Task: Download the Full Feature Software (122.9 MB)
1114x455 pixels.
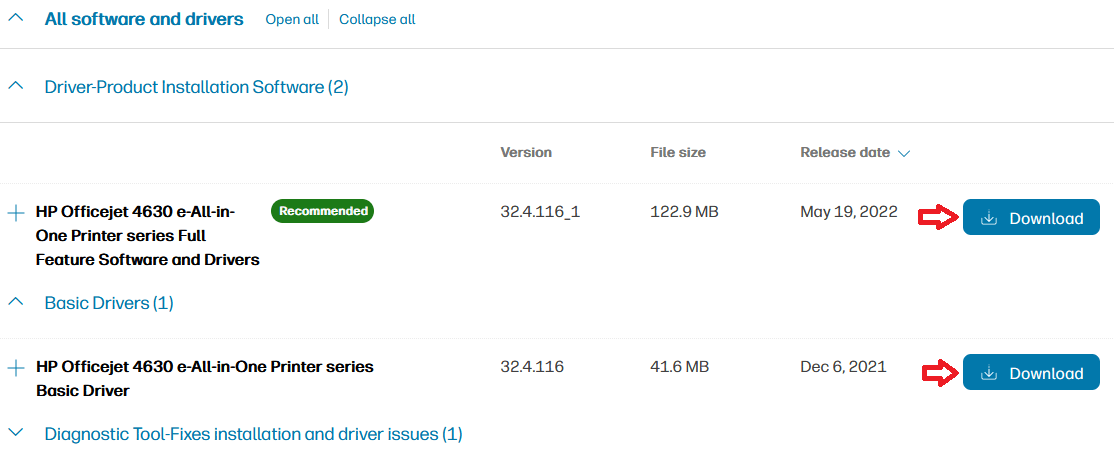Action: pos(1031,218)
